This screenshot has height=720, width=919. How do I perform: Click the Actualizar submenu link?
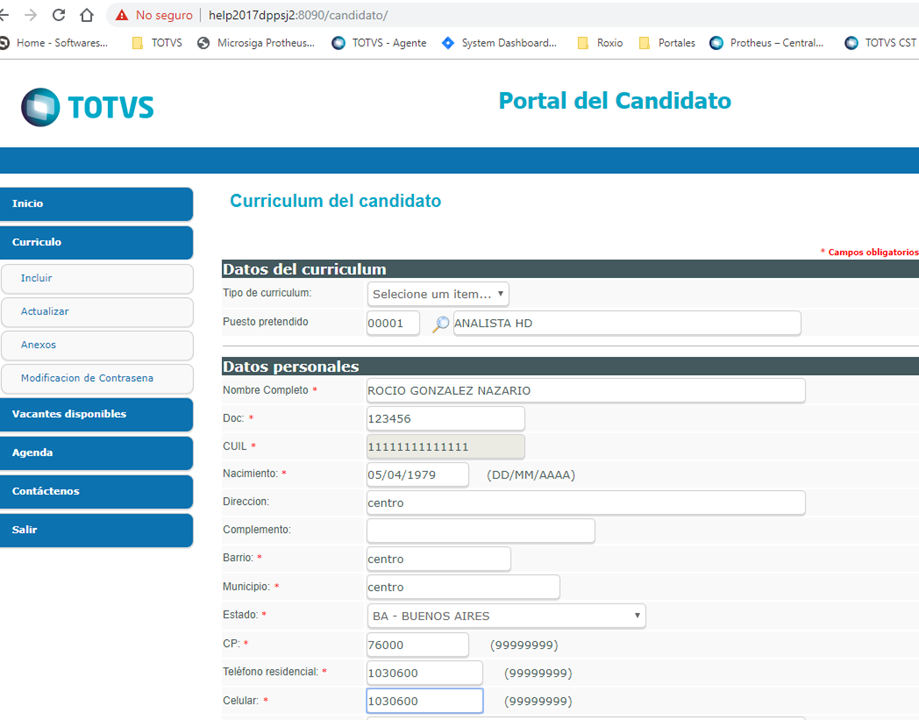tap(97, 312)
